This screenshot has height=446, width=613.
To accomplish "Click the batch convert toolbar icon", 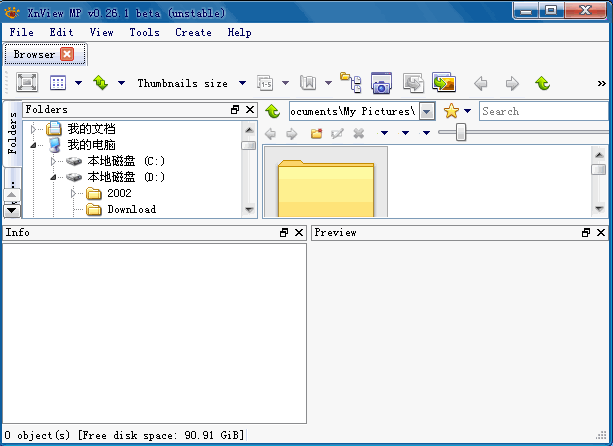I will coord(412,83).
